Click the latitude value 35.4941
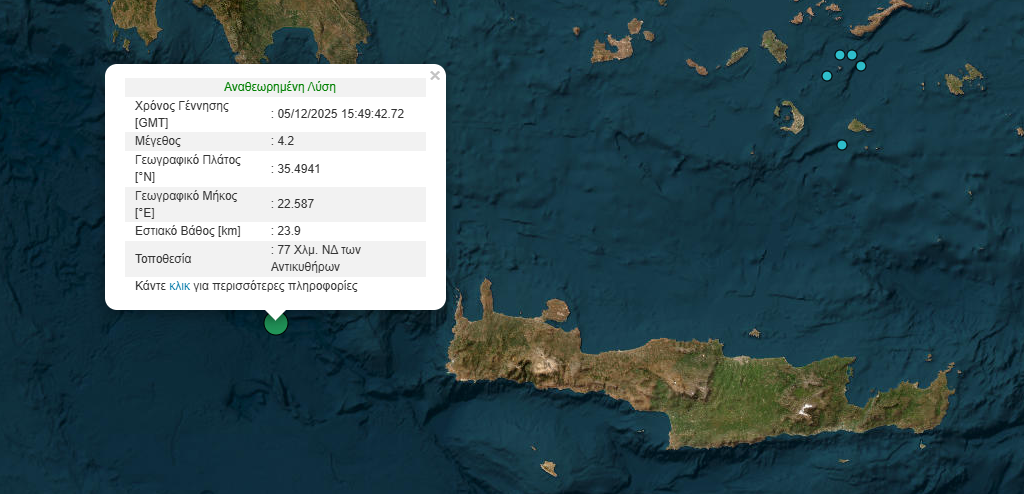This screenshot has height=494, width=1024. tap(299, 168)
